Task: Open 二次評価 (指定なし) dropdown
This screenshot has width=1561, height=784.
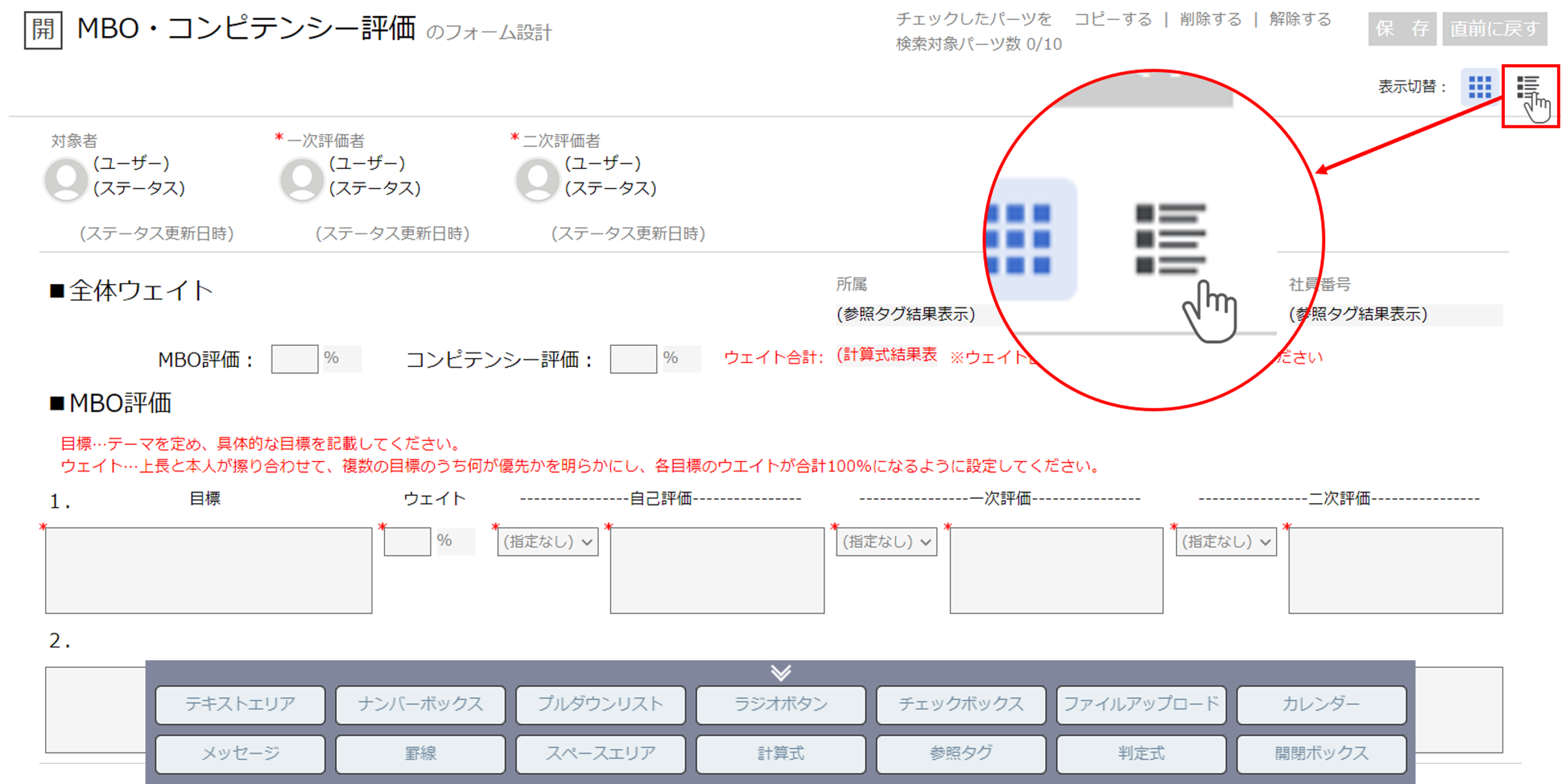Action: [x=1226, y=542]
